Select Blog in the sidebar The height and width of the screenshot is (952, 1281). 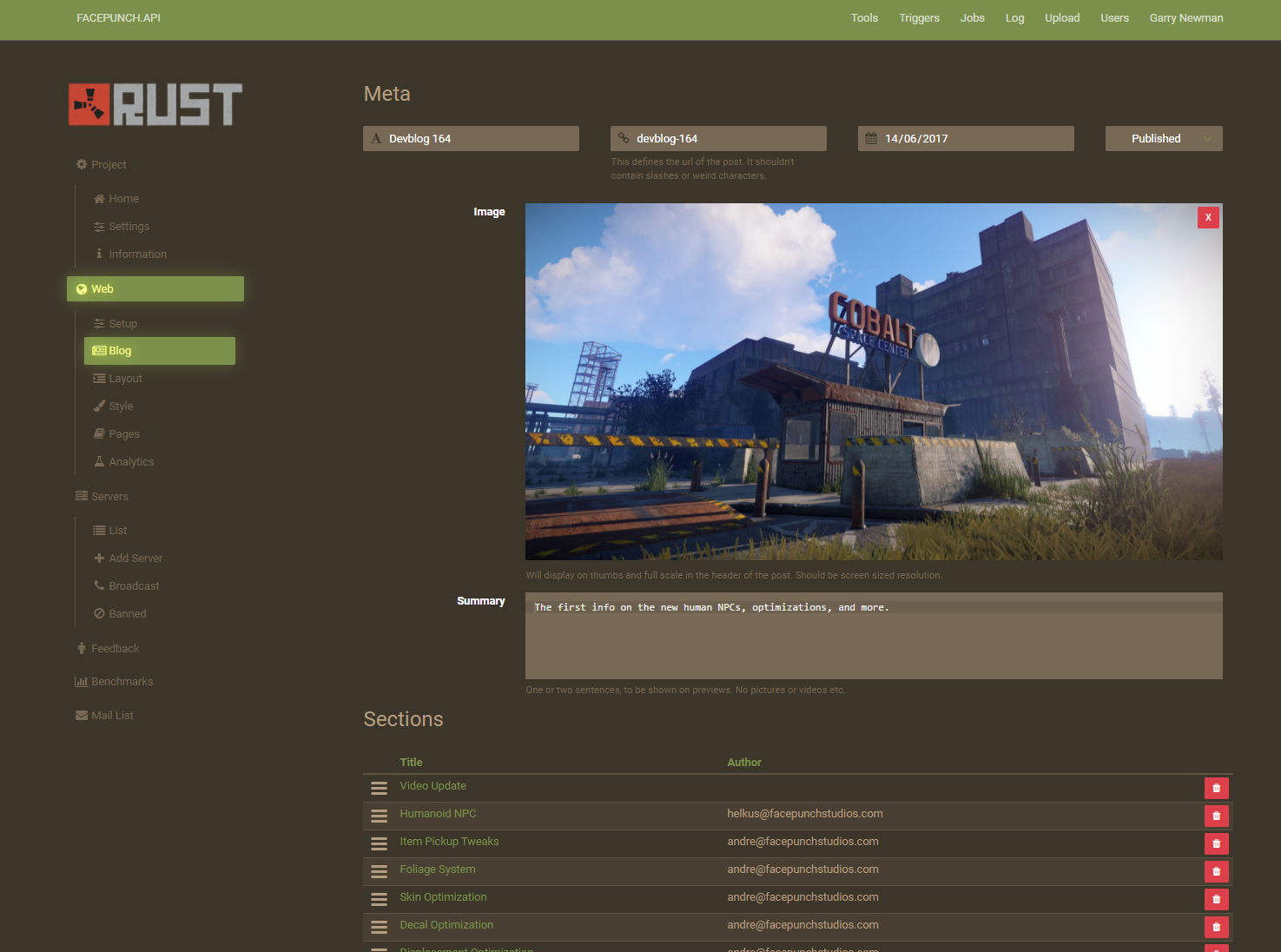tap(160, 351)
